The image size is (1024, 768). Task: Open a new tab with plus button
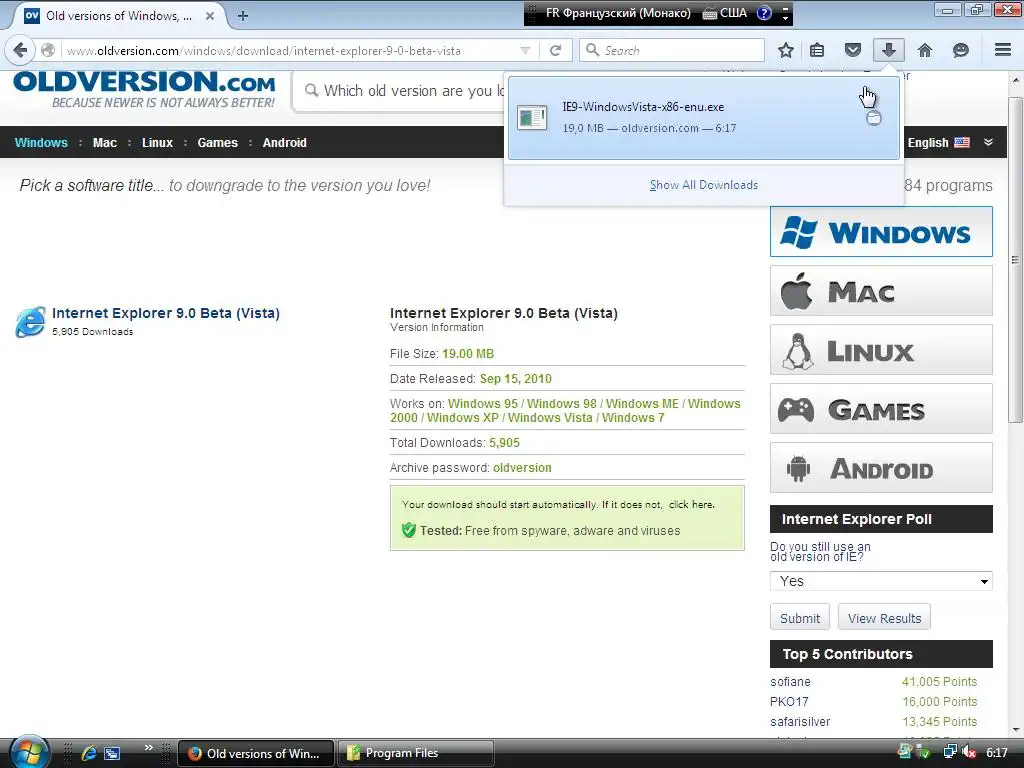click(243, 16)
